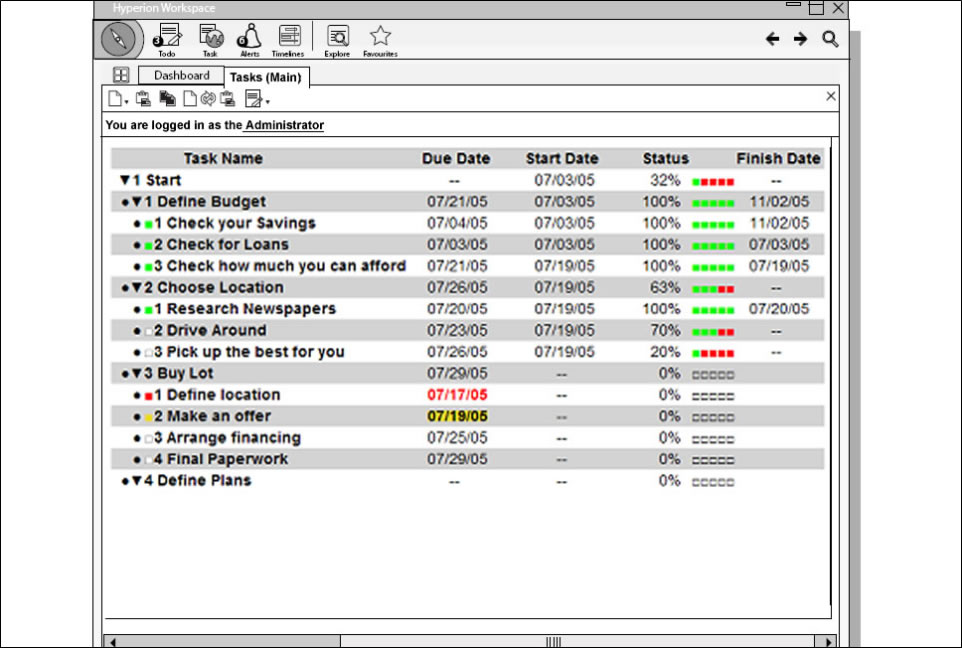Open the 4 Final Paperwork task
962x648 pixels.
[x=221, y=459]
